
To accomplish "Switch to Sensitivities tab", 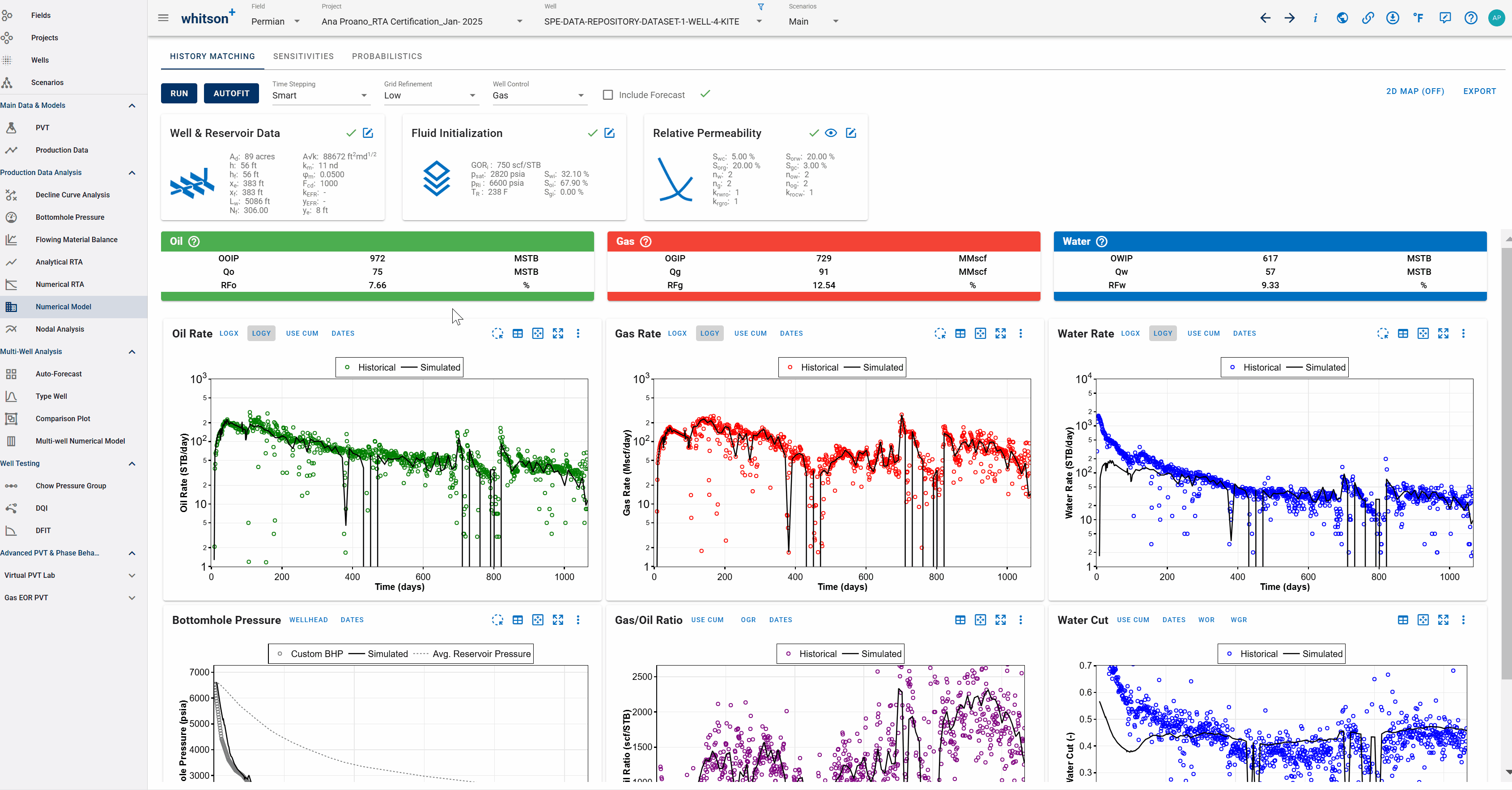I will point(303,56).
